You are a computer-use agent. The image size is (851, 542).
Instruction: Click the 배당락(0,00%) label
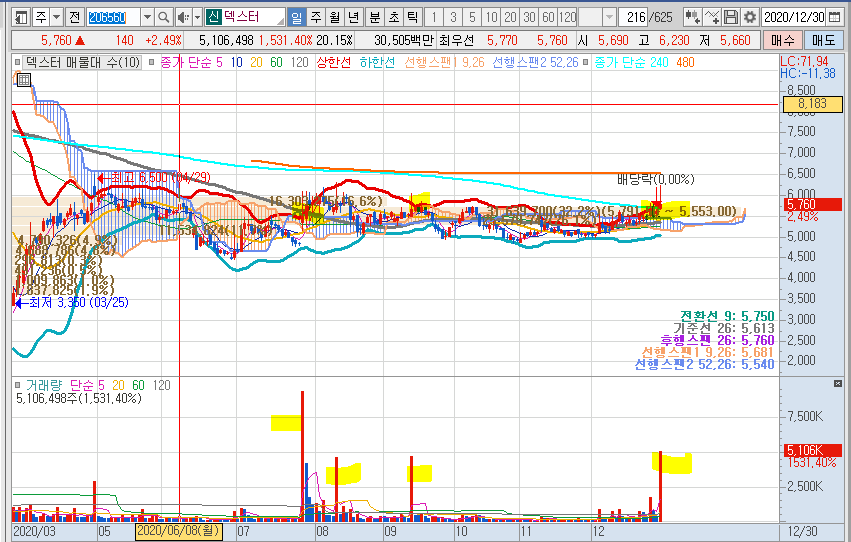pos(656,179)
